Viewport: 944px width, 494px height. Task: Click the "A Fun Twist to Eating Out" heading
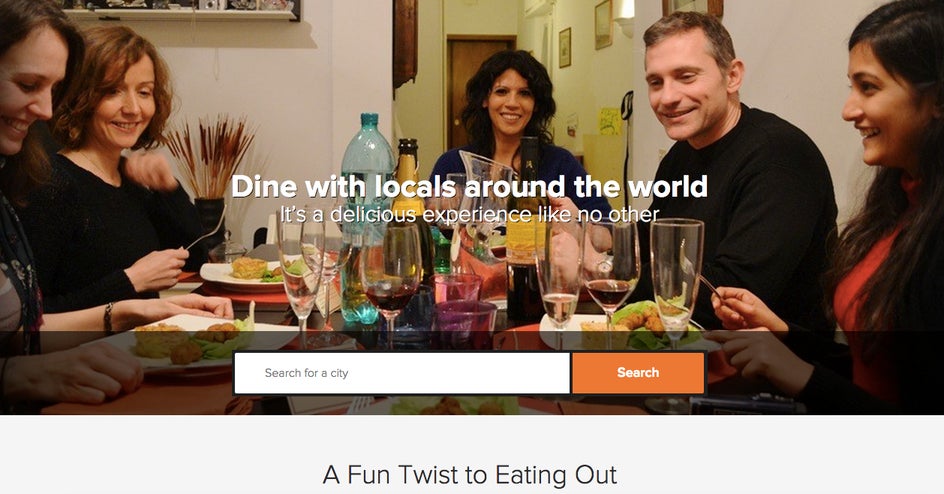(x=470, y=475)
